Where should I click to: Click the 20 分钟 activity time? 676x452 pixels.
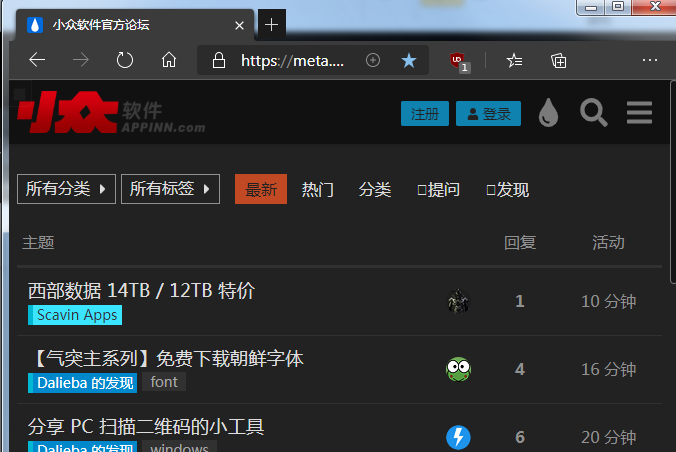(x=608, y=437)
